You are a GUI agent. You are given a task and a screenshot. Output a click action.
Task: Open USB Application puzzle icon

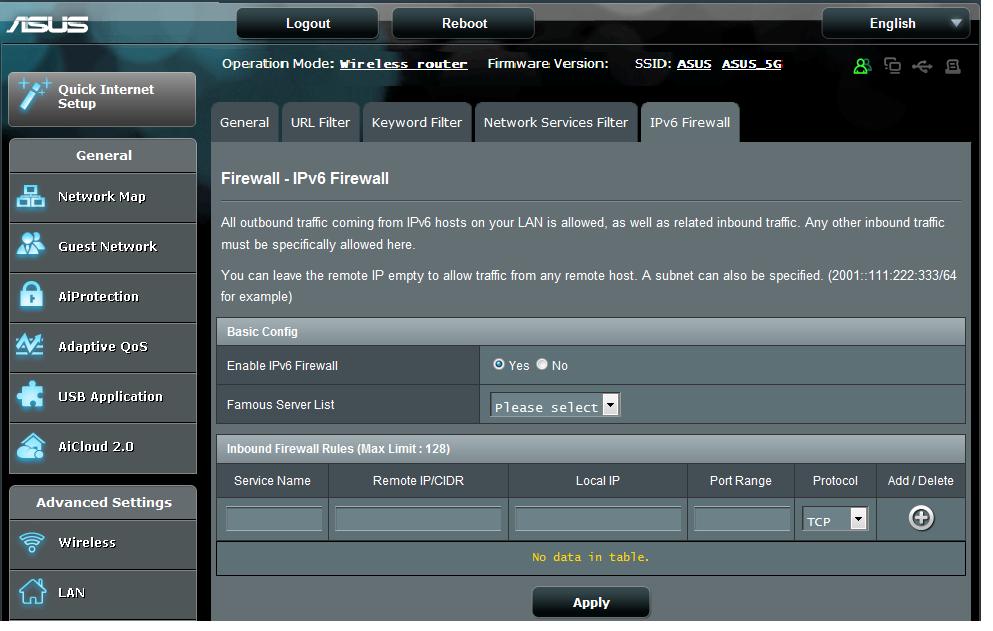(30, 395)
